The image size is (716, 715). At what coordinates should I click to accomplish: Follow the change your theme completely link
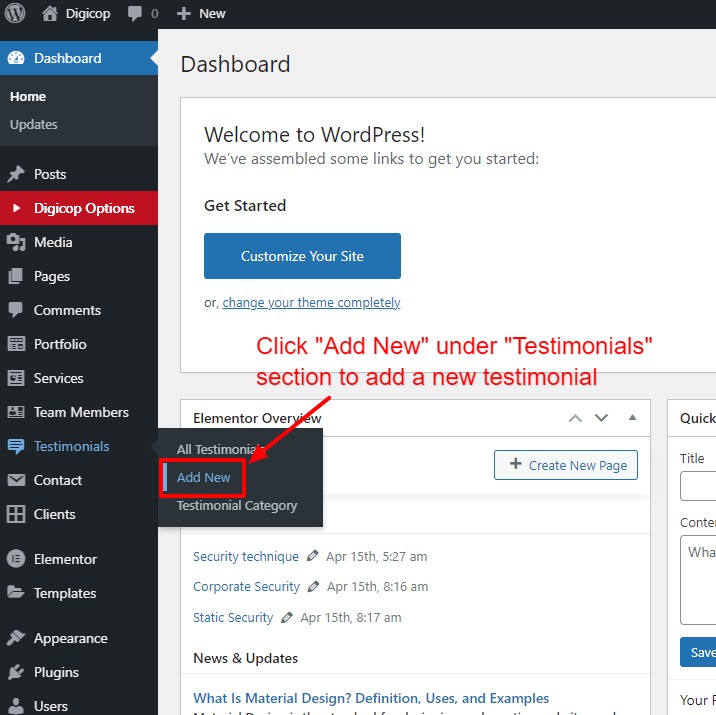point(311,302)
